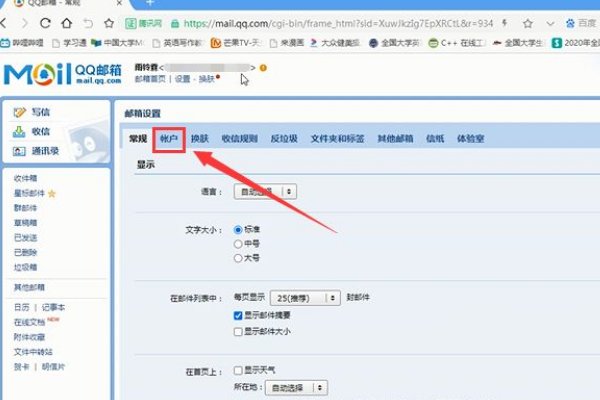This screenshot has height=400, width=600.
Task: Click the star icon right of the URL
Action: click(528, 23)
